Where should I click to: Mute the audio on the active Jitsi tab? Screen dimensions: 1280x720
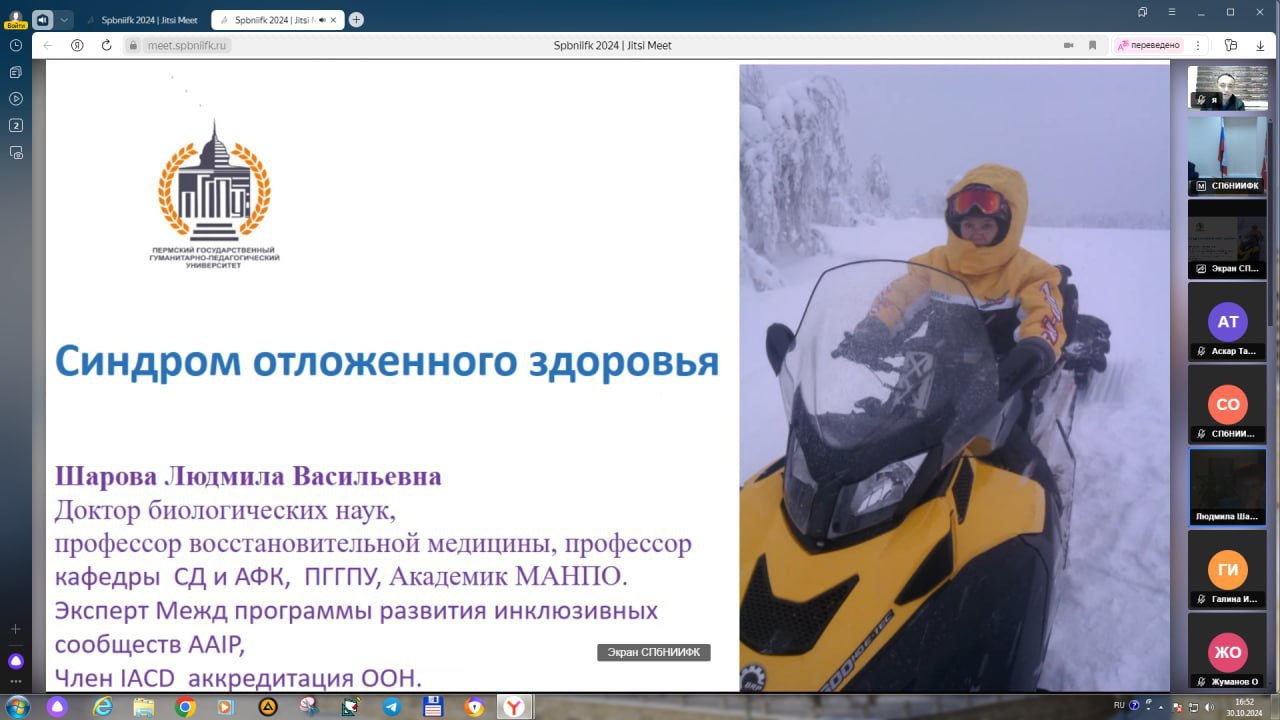[323, 20]
